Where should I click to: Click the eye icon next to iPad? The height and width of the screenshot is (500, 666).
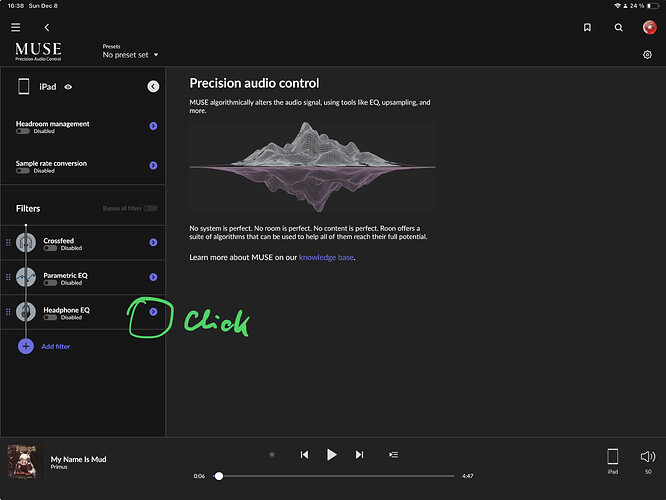[68, 87]
